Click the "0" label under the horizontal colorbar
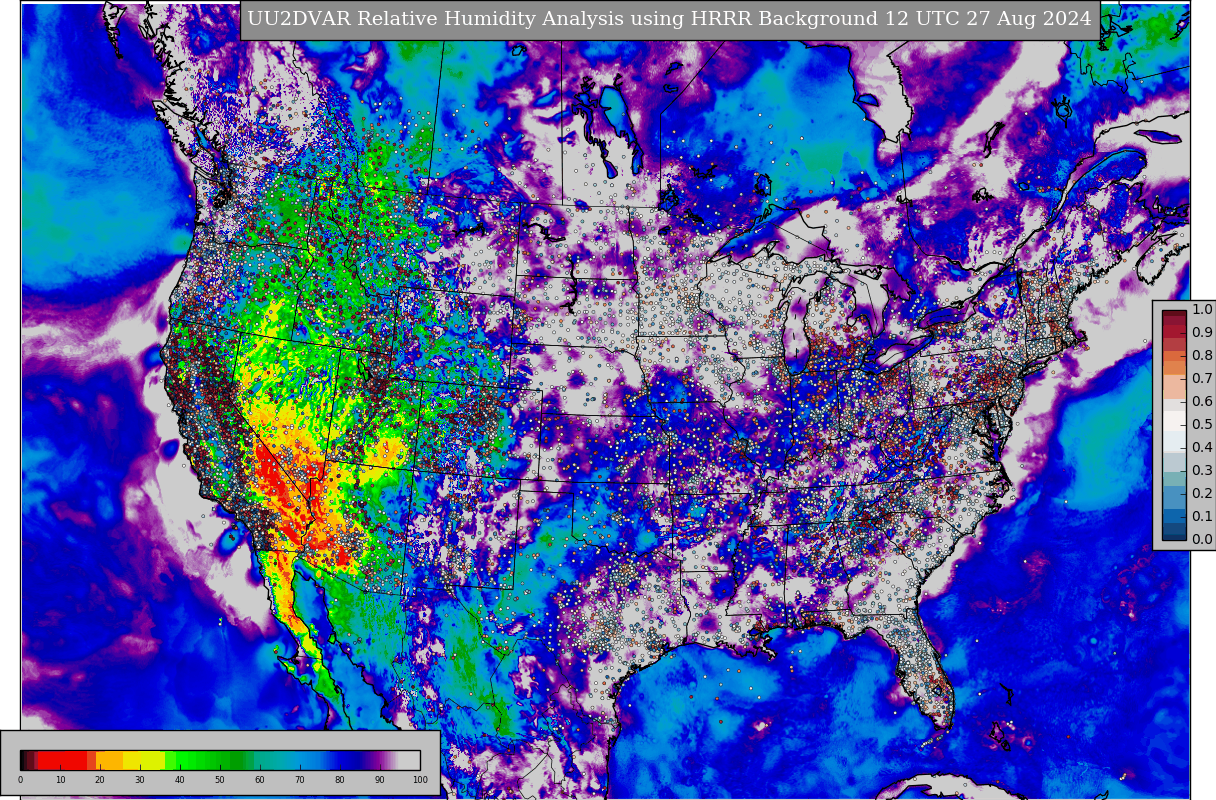The width and height of the screenshot is (1216, 800). click(20, 780)
